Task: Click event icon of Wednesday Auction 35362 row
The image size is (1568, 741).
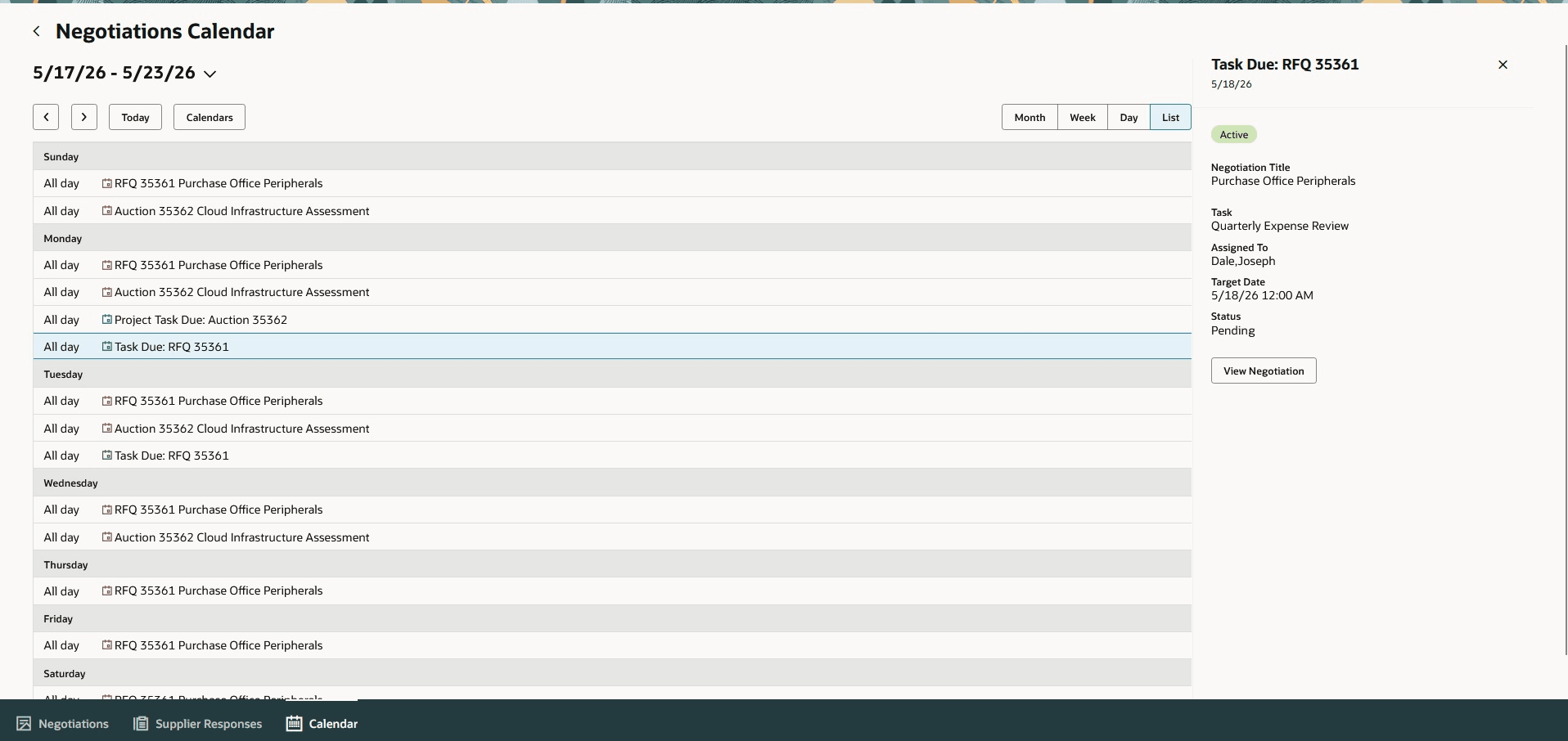Action: (106, 537)
